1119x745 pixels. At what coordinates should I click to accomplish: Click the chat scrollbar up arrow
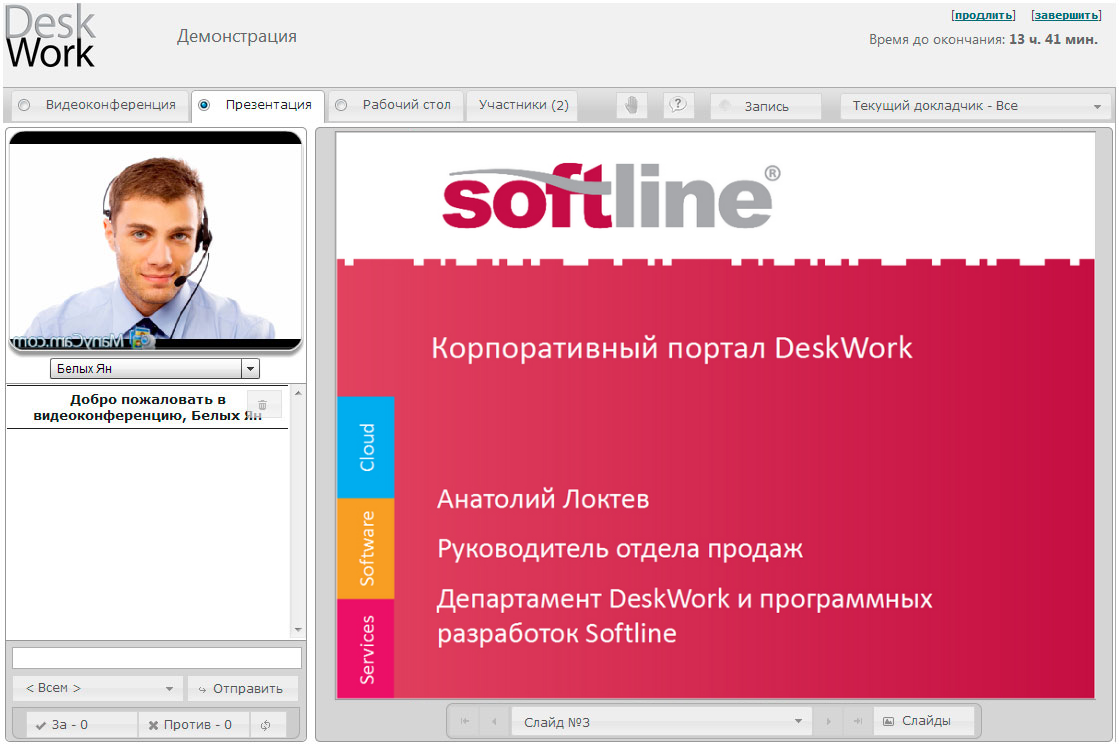(x=298, y=392)
